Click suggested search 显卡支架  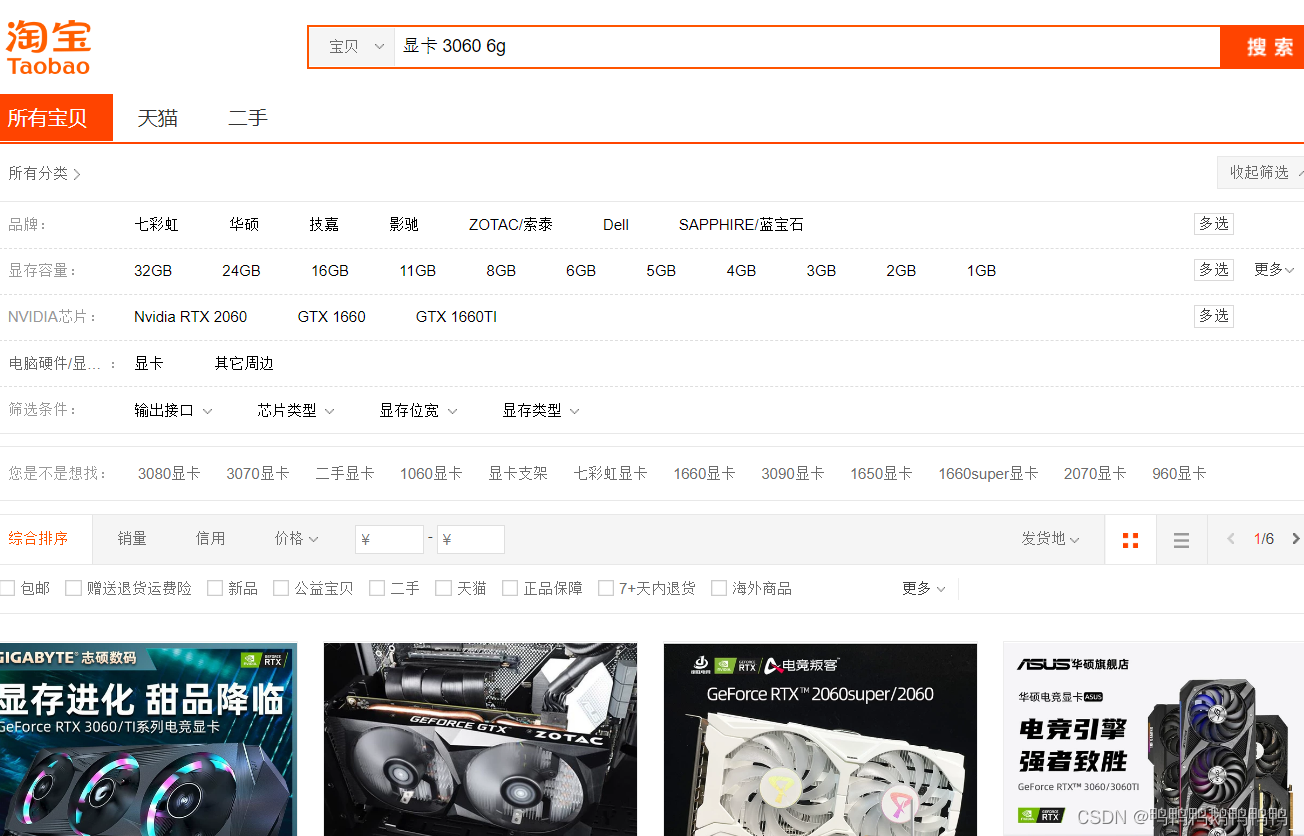(x=518, y=473)
